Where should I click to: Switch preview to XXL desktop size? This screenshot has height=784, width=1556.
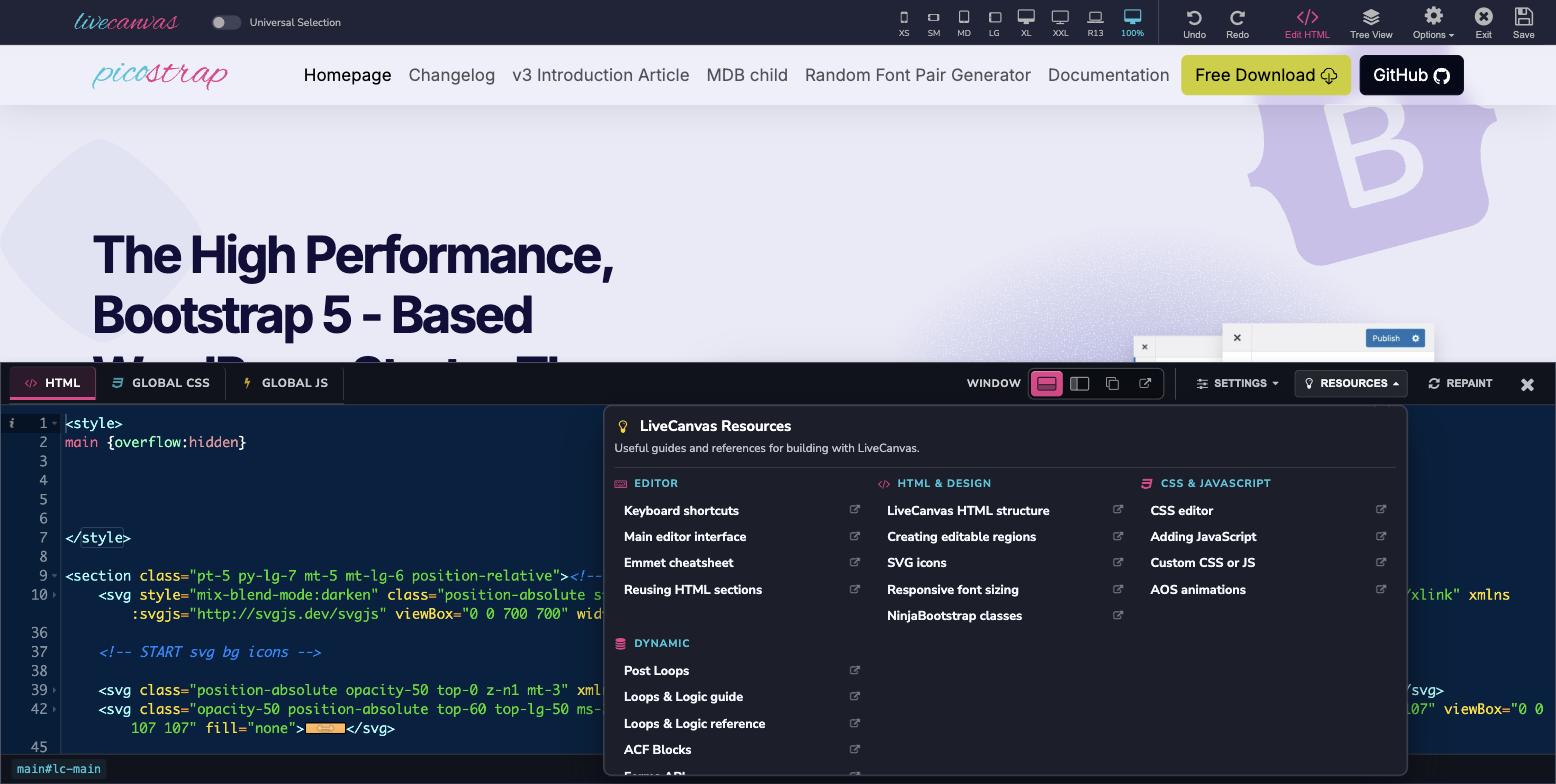(x=1060, y=23)
